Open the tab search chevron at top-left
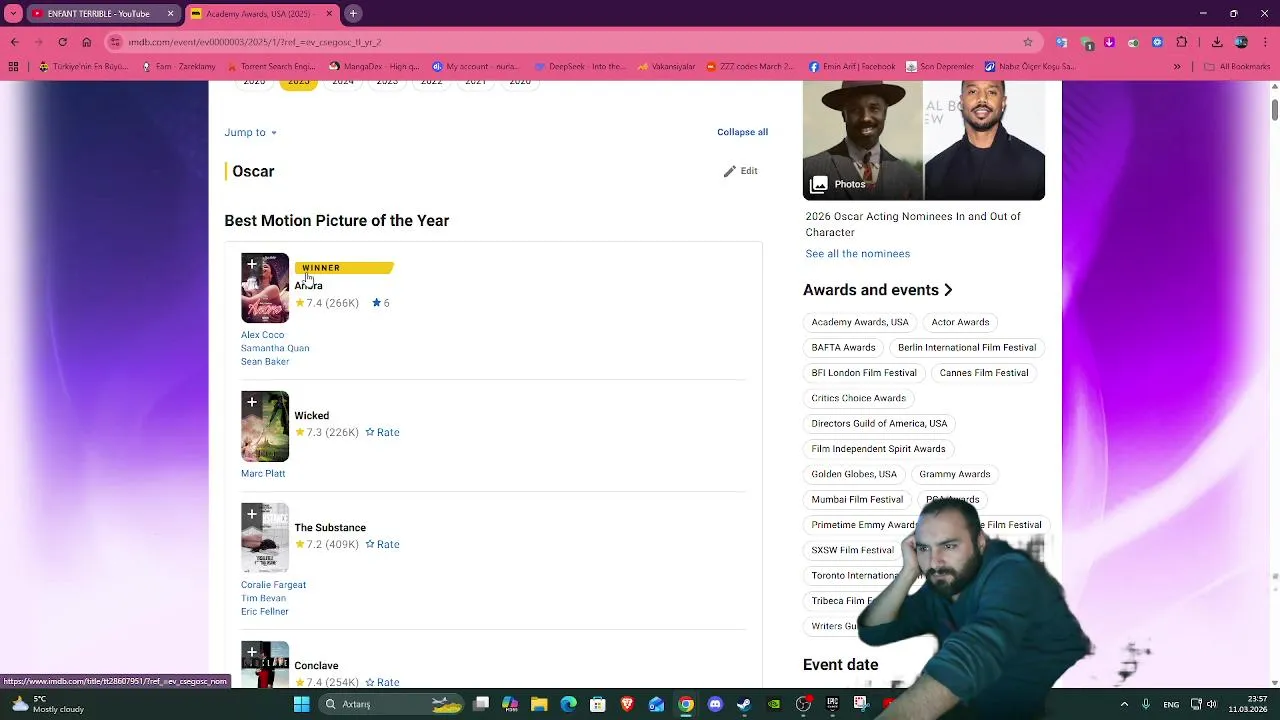Screen dimensions: 1280x720 (x=14, y=14)
